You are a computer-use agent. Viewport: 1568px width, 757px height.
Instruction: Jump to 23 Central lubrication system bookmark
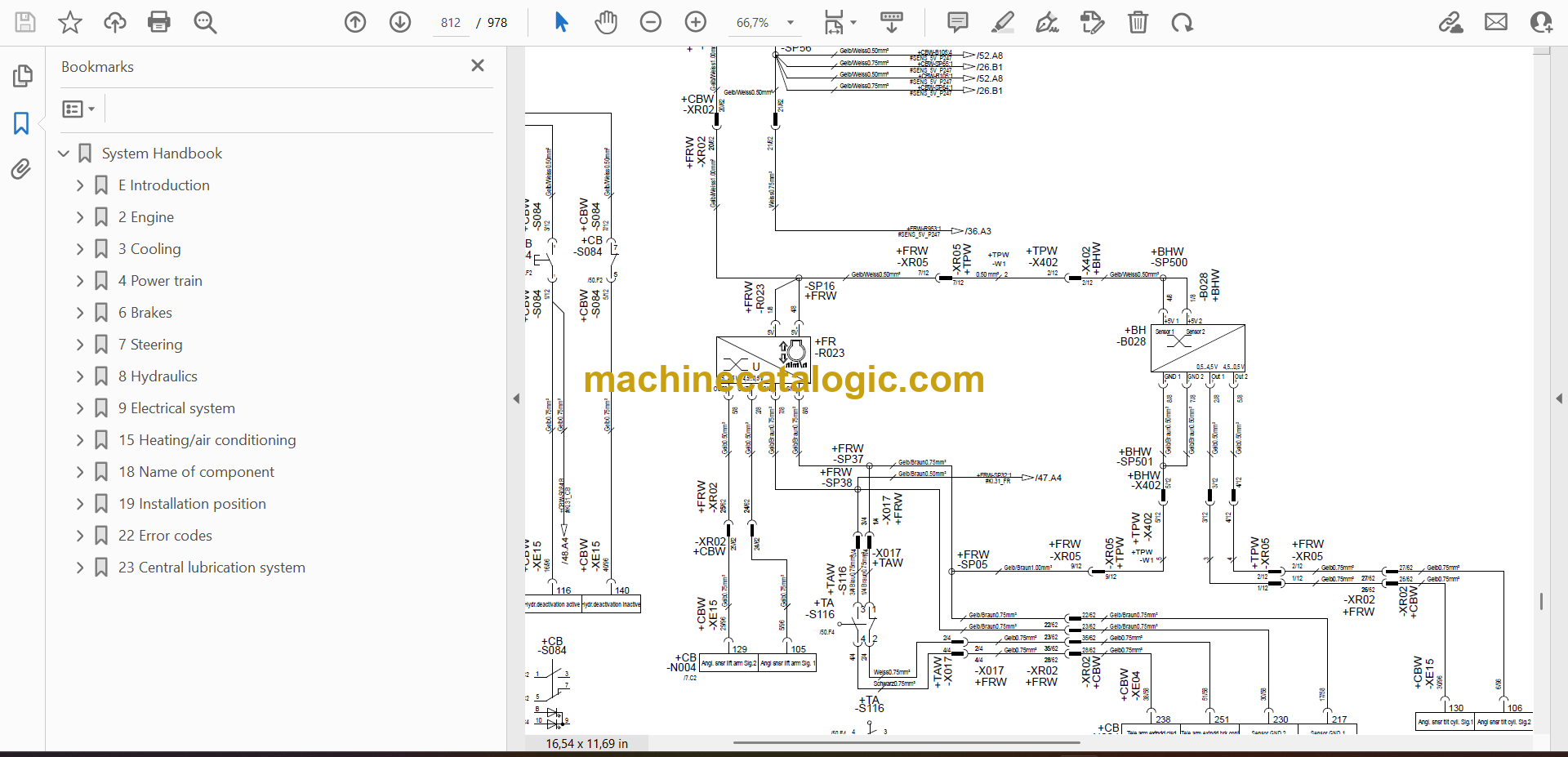(x=212, y=568)
